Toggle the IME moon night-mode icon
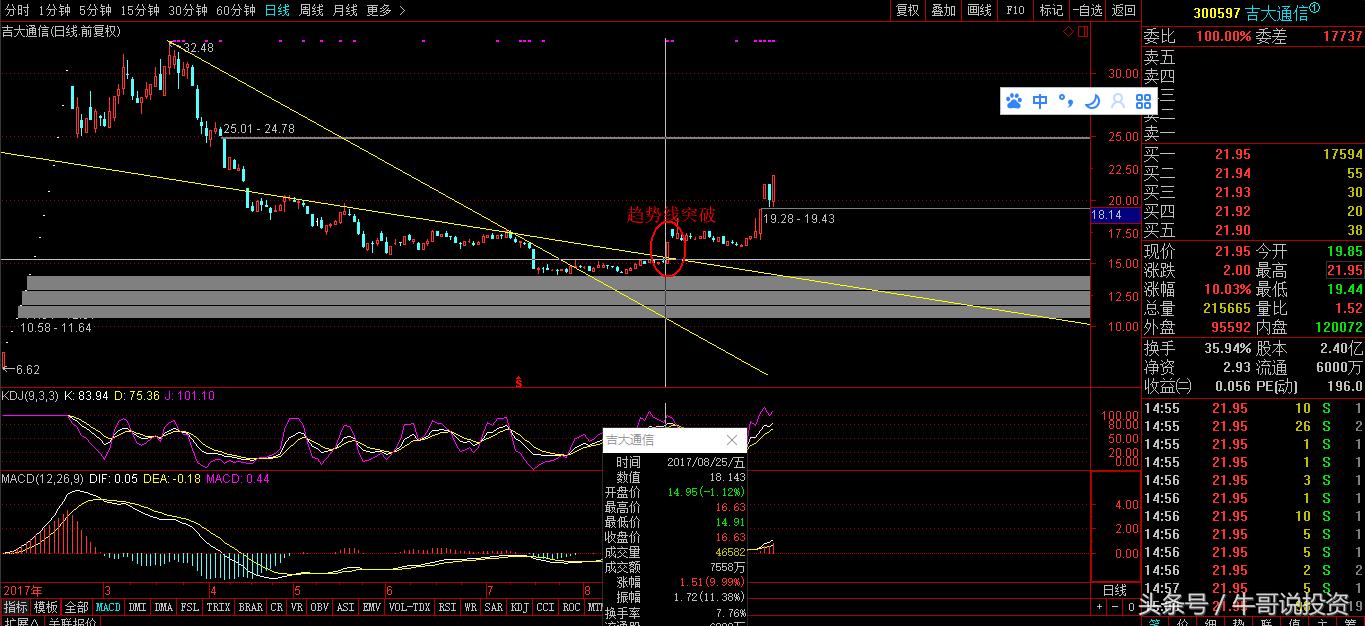Screen dimensions: 1365x626 [1092, 101]
